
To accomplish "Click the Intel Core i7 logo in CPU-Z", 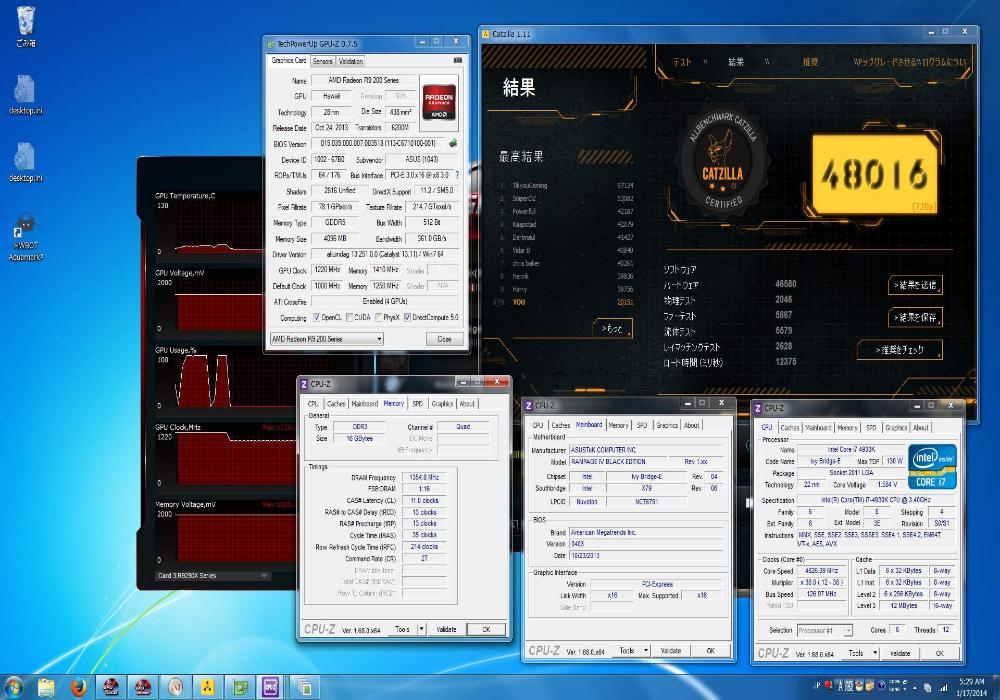I will coord(932,467).
